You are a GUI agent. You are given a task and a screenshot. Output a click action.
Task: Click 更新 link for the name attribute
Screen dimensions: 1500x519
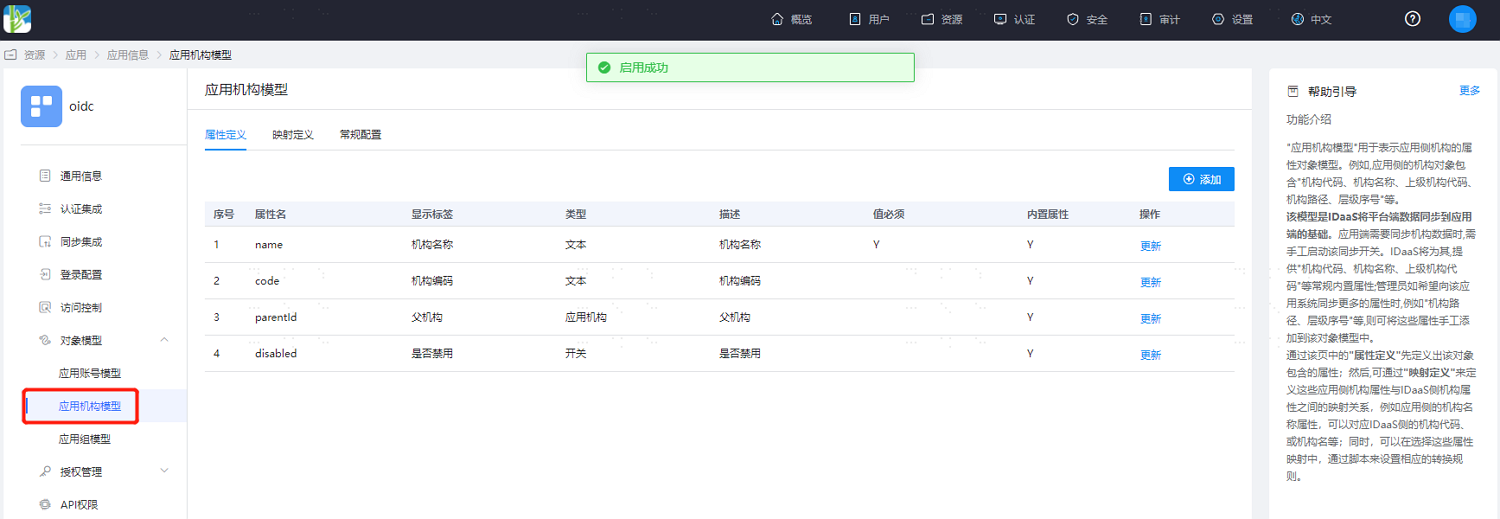[1151, 246]
